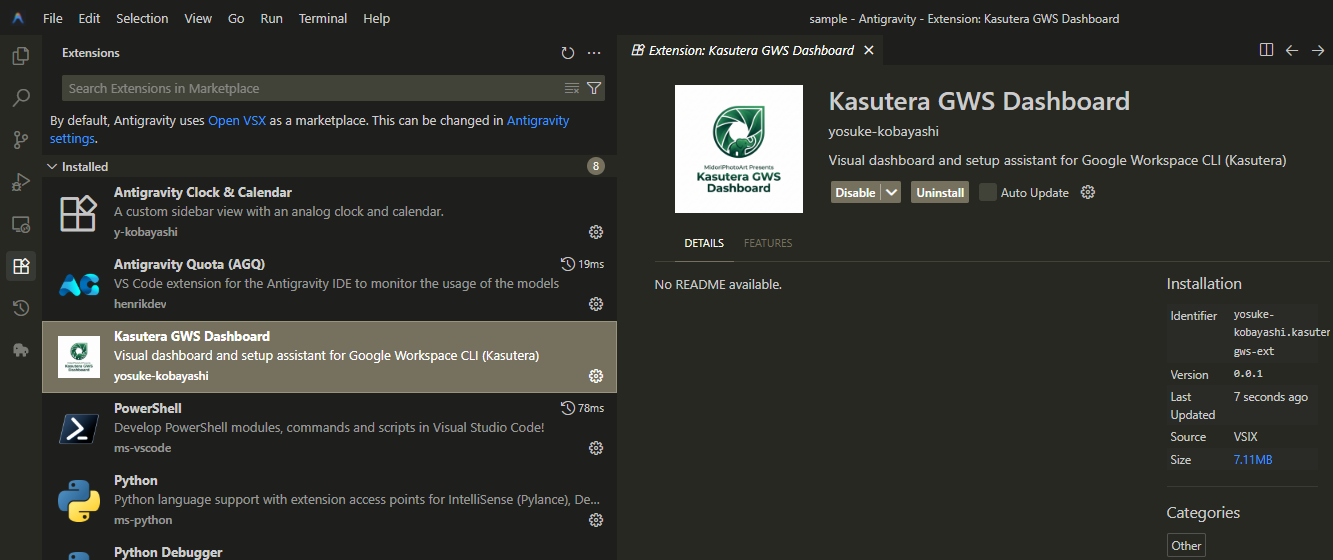The height and width of the screenshot is (560, 1333).
Task: Open the Terminal menu
Action: coord(323,18)
